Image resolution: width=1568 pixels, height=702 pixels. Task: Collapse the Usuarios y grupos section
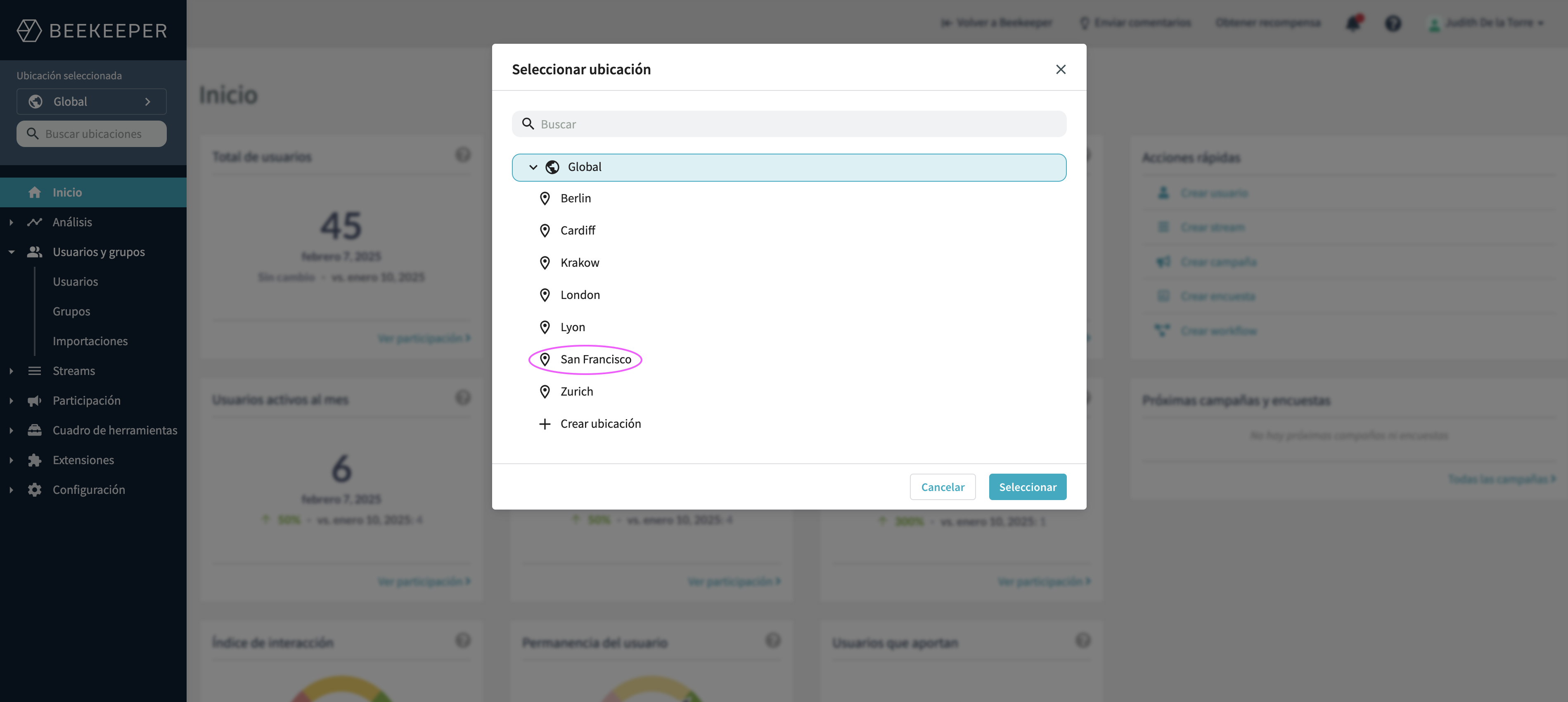[11, 252]
